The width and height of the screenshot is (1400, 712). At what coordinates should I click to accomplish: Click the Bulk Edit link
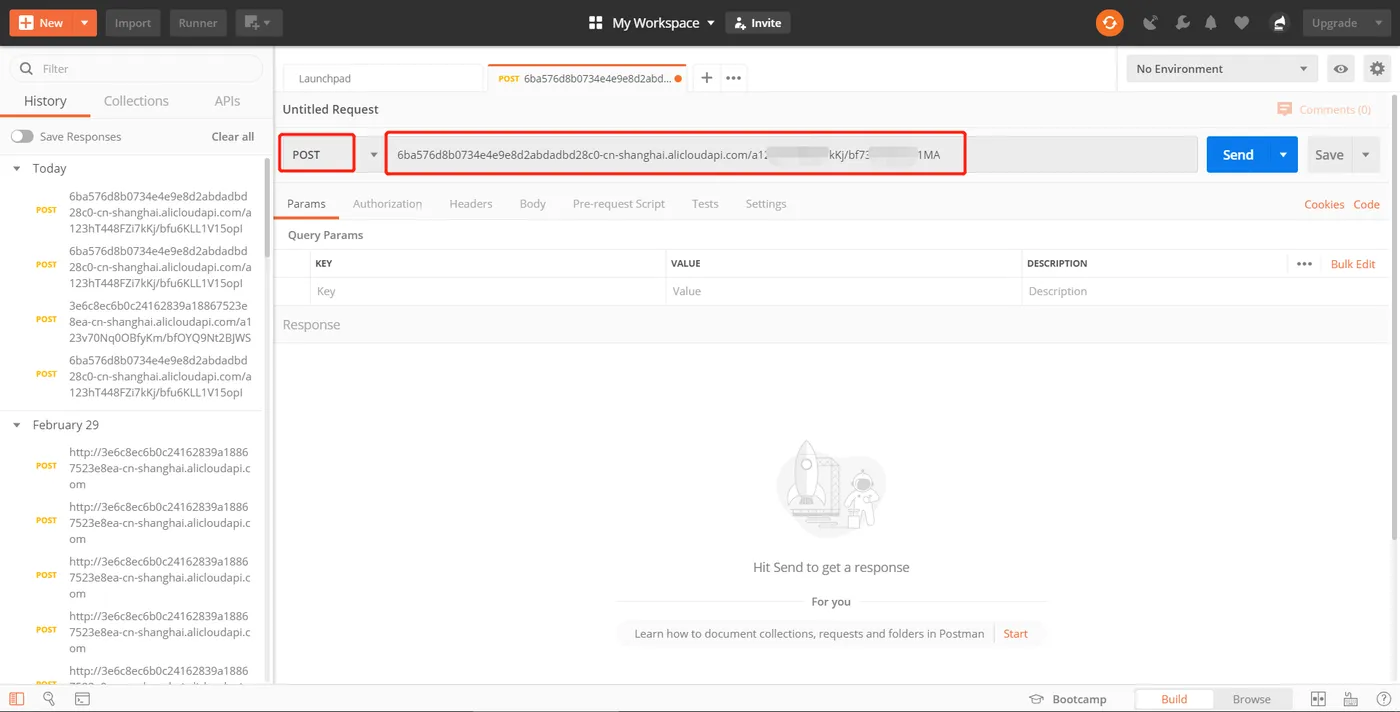coord(1353,264)
